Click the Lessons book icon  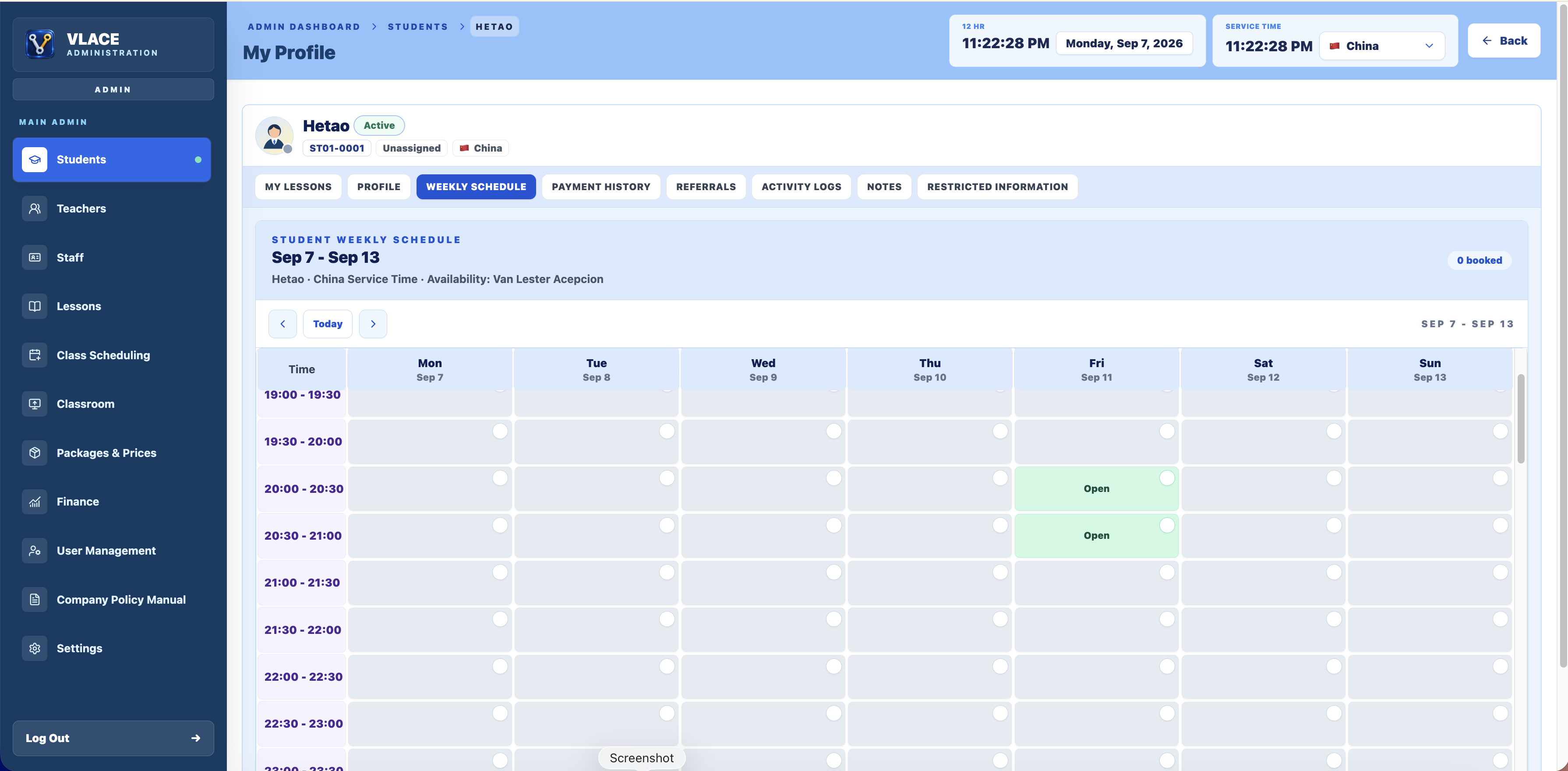click(35, 306)
